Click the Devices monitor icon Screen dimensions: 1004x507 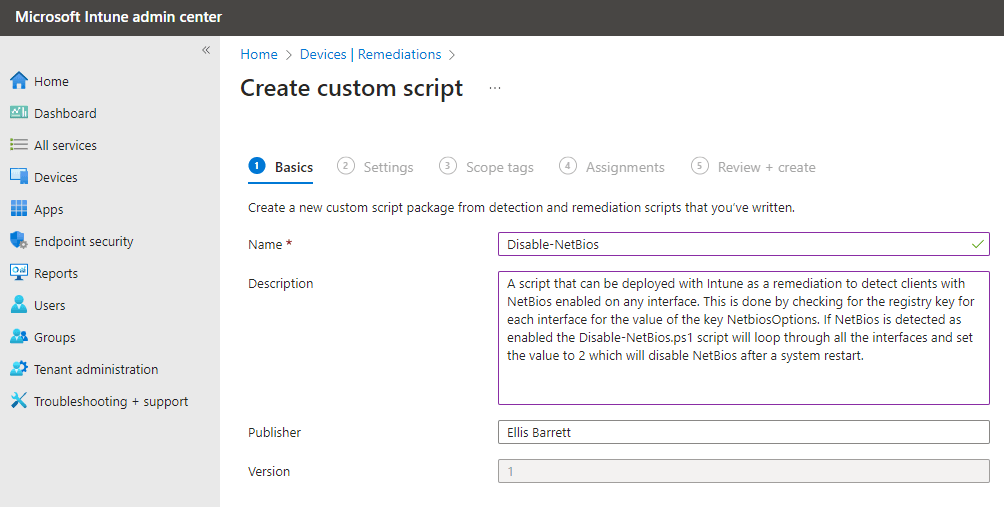click(x=19, y=177)
